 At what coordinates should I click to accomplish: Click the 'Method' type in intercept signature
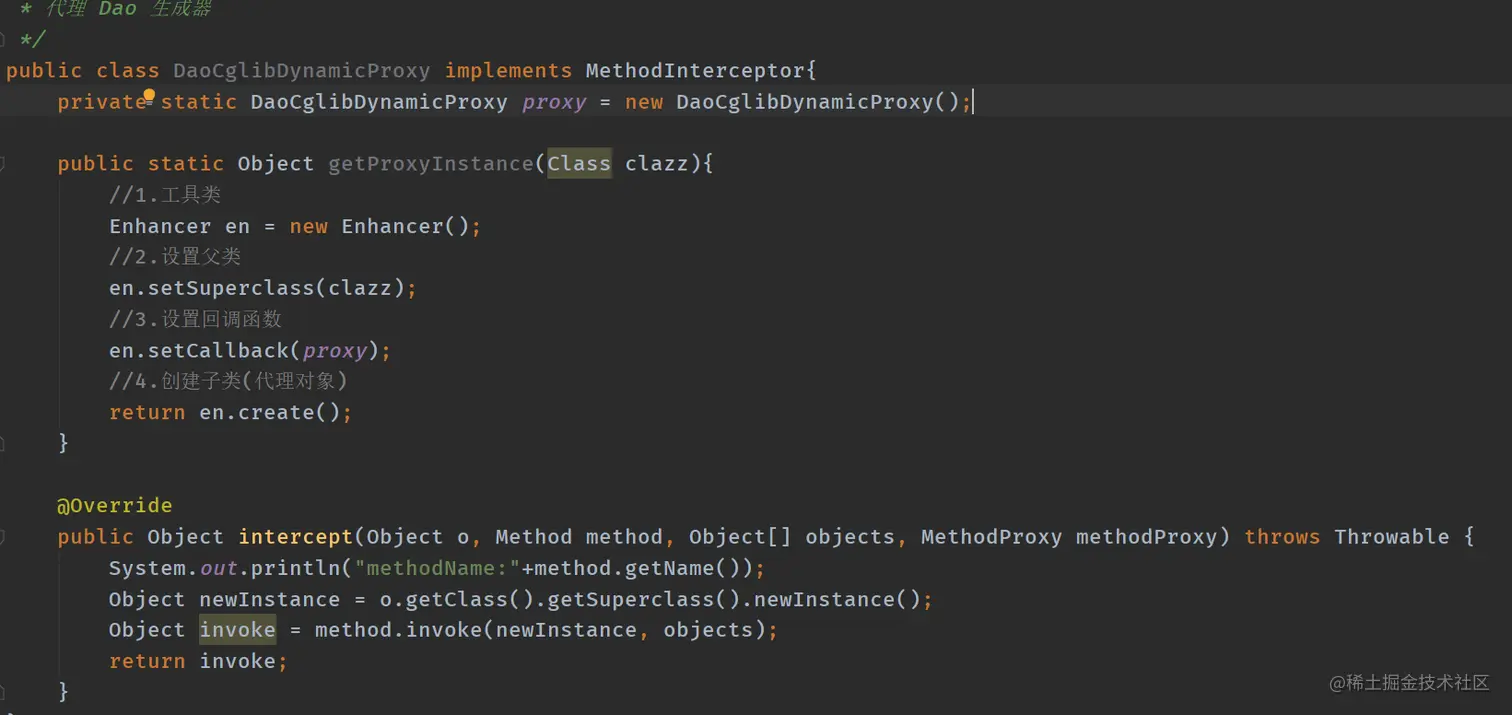click(533, 537)
